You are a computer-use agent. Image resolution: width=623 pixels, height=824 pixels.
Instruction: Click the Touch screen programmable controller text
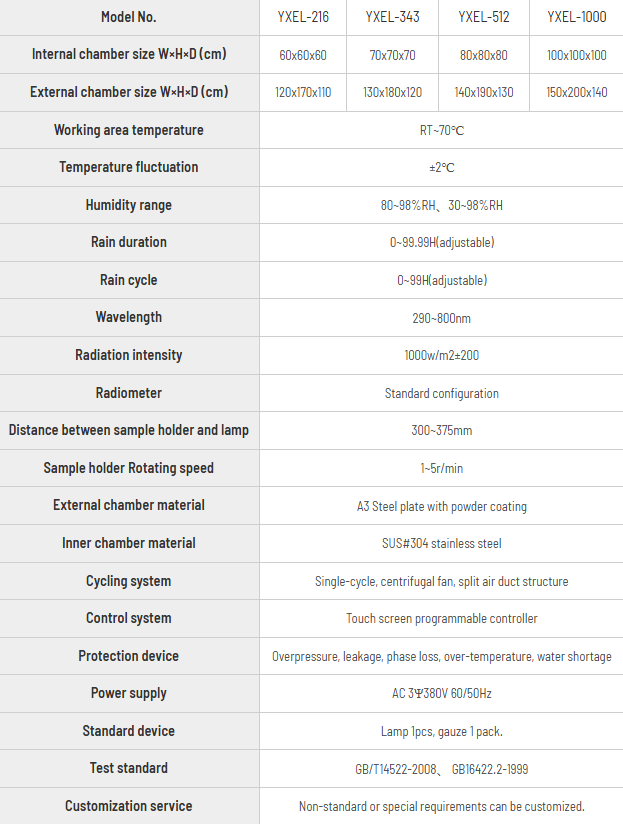[x=442, y=619]
